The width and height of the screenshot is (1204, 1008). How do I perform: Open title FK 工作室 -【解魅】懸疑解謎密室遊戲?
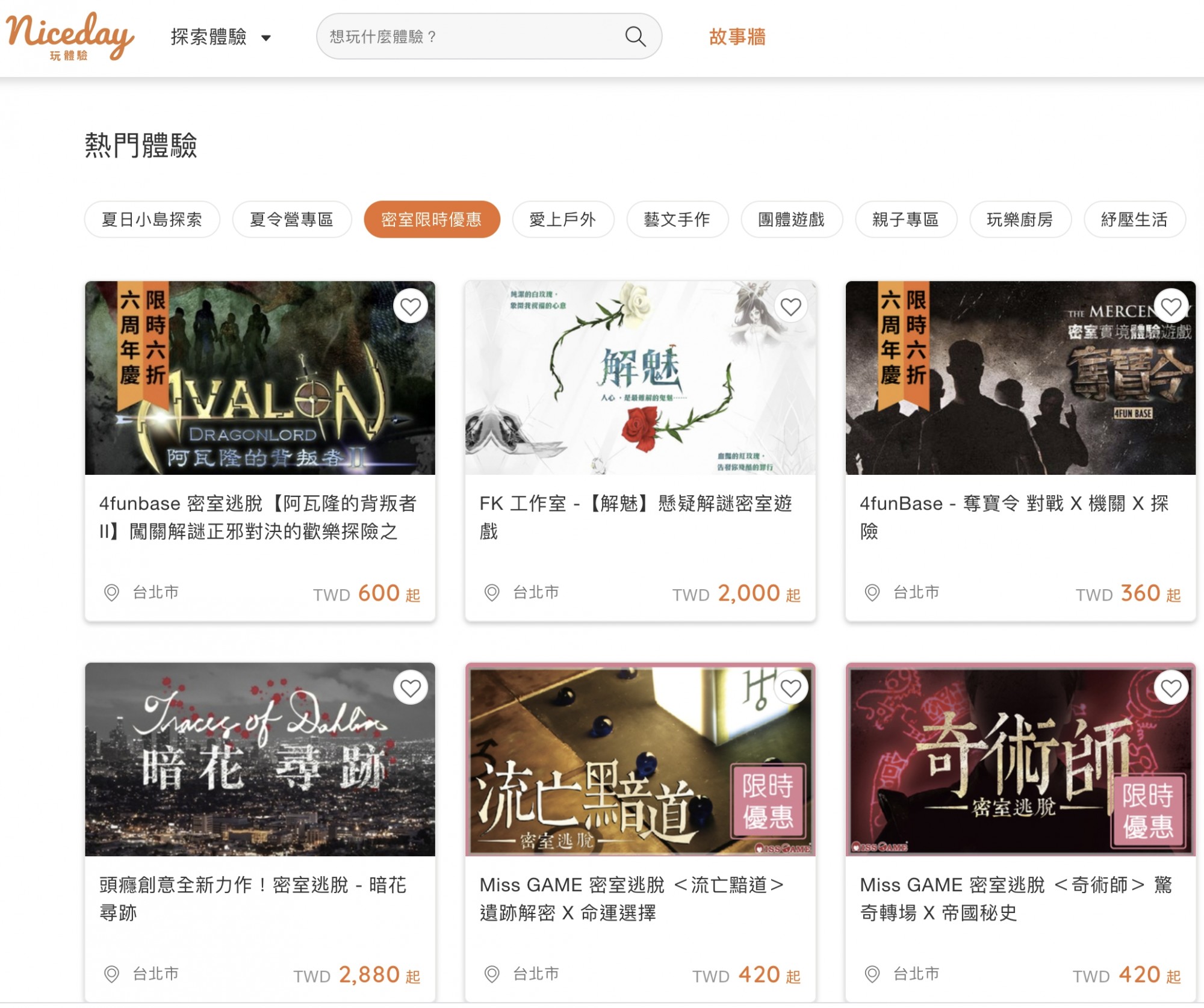(x=636, y=517)
